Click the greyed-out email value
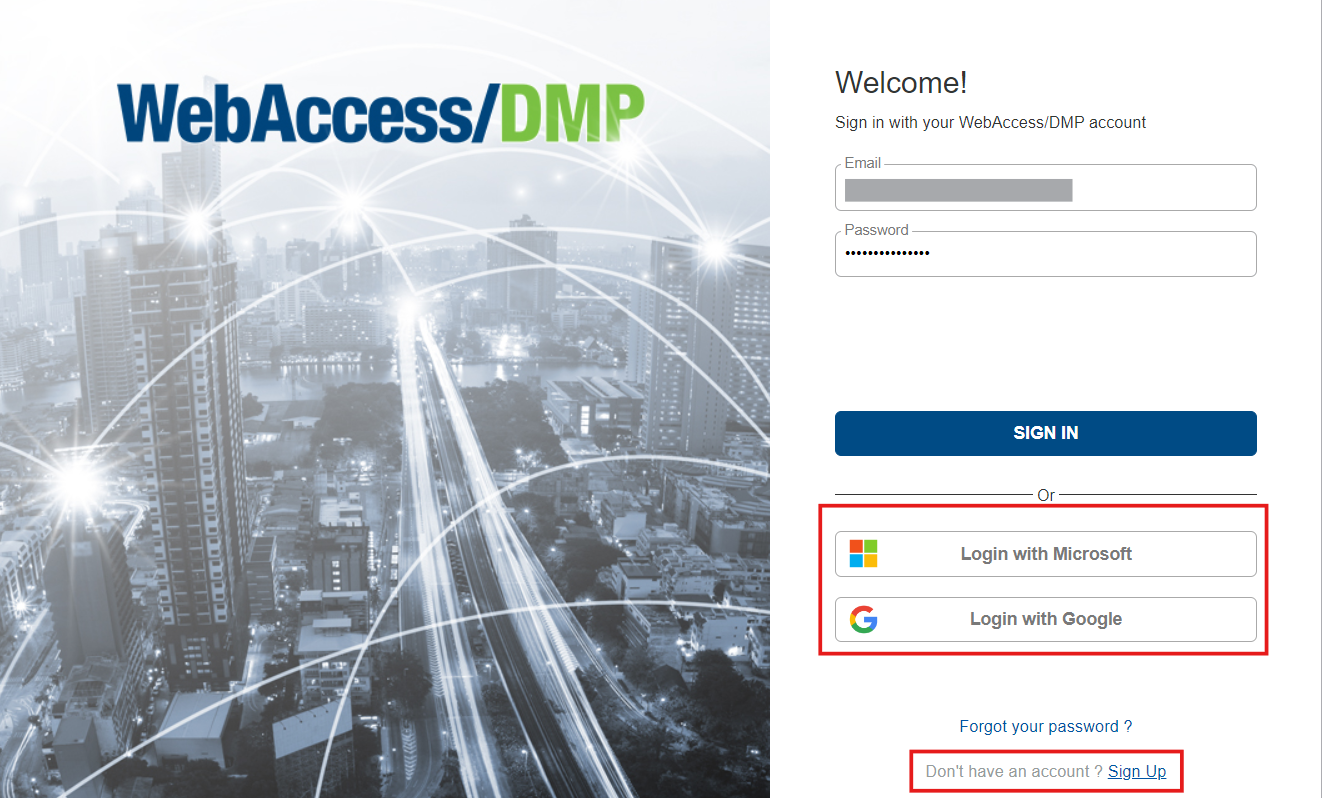This screenshot has height=798, width=1322. (x=958, y=190)
